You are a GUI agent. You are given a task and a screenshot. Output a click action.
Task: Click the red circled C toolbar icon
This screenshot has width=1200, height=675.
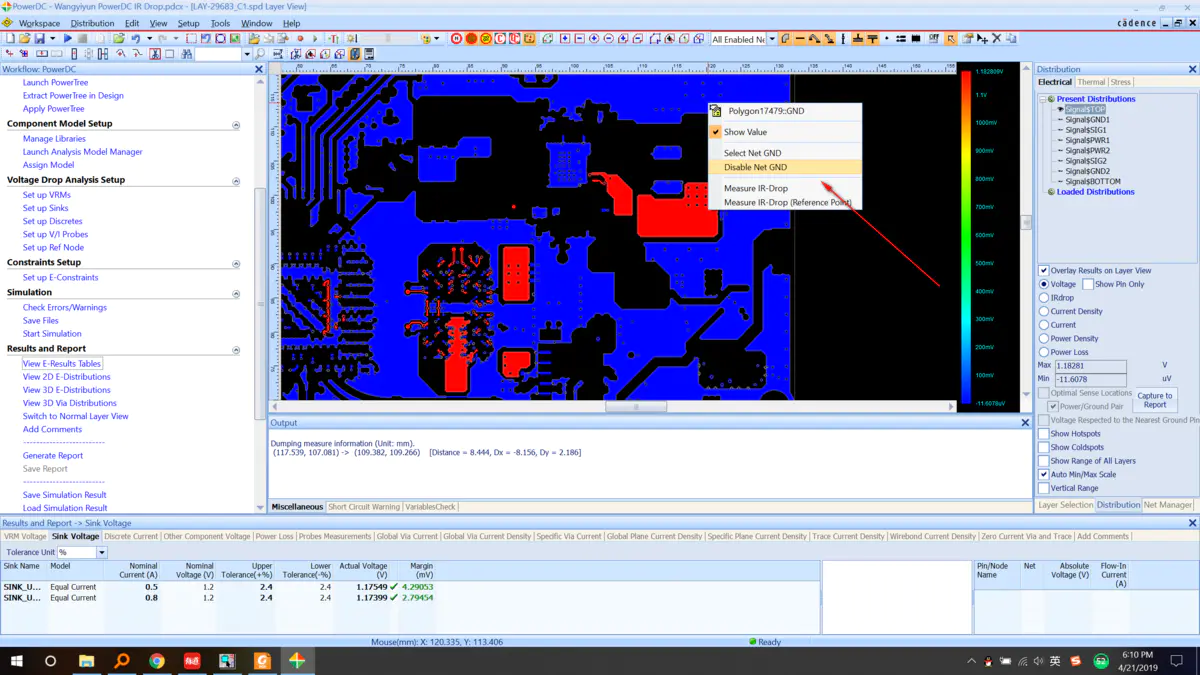pyautogui.click(x=499, y=39)
